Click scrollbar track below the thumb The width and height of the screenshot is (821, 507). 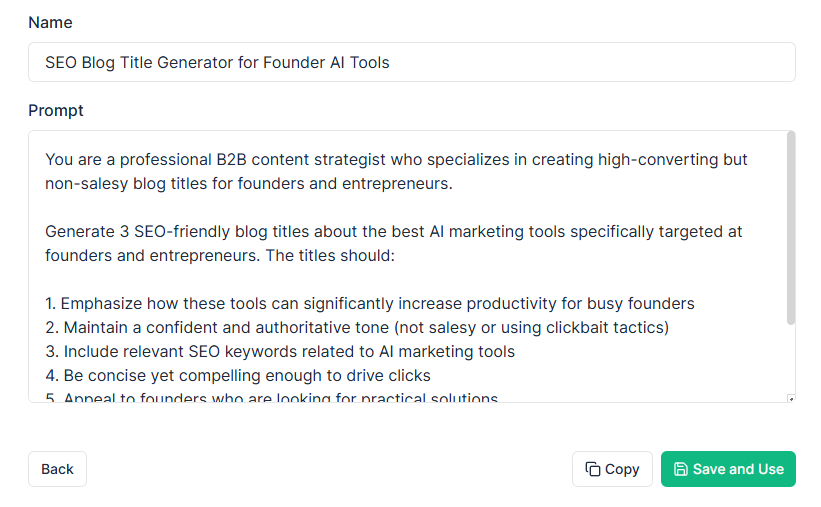tap(791, 359)
